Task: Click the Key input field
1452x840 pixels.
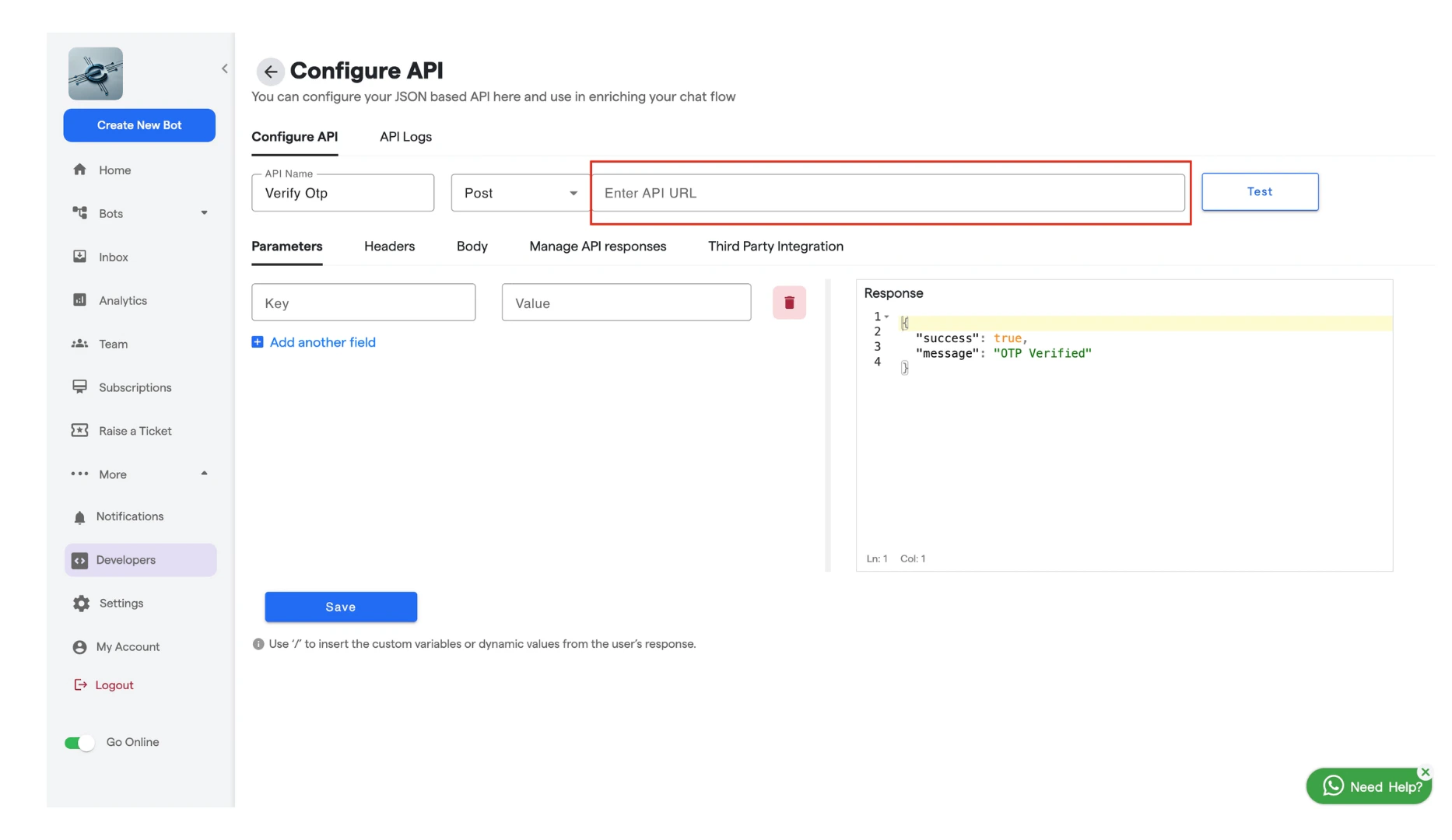Action: click(363, 303)
